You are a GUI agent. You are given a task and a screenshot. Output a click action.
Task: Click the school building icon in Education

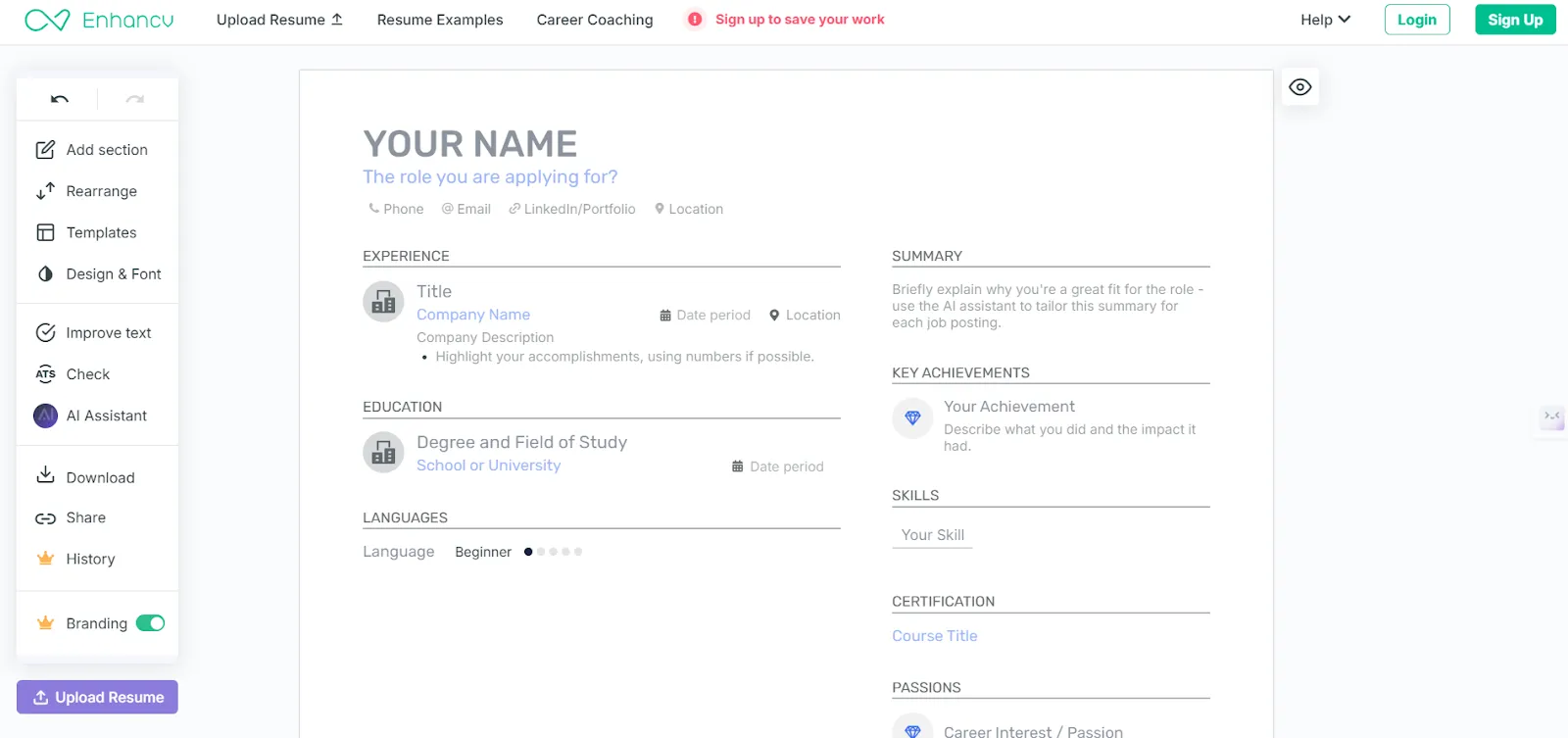click(383, 453)
